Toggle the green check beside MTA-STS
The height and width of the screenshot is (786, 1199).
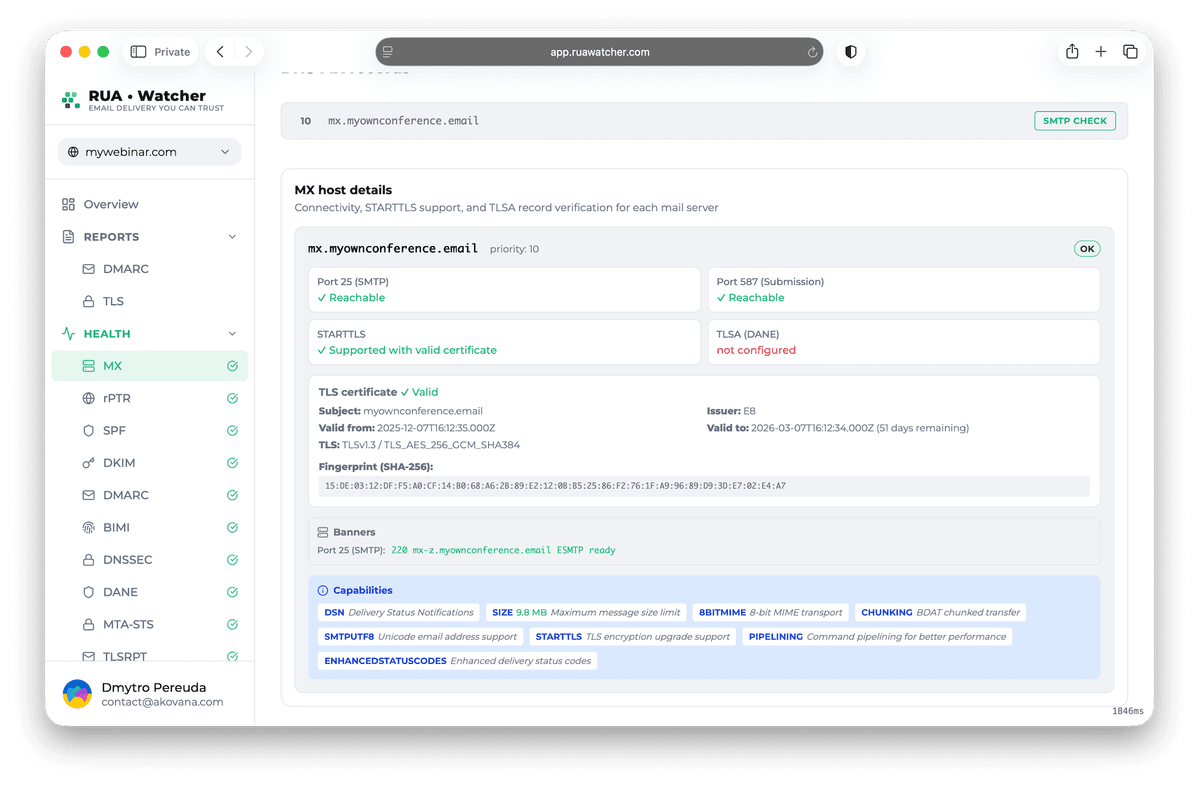231,624
